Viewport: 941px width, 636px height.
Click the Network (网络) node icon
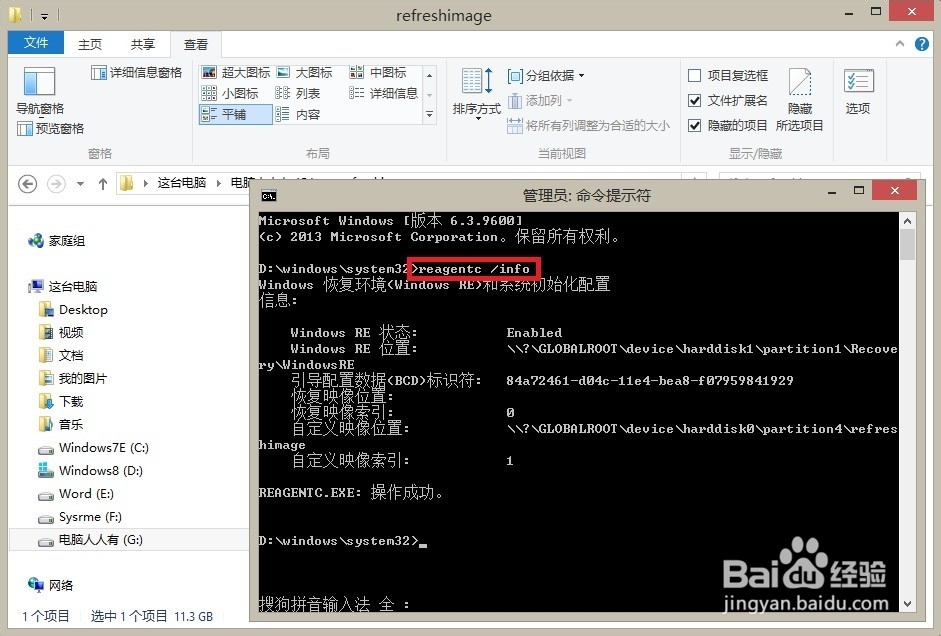coord(35,584)
